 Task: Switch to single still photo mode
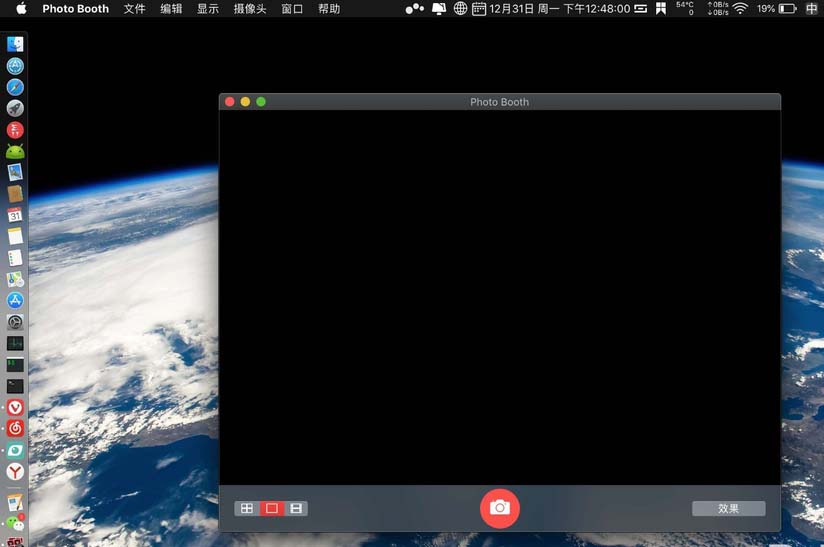tap(271, 509)
